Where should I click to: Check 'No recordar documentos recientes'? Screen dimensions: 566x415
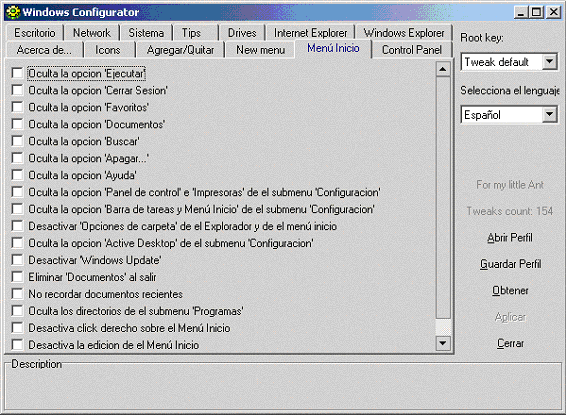coord(17,294)
